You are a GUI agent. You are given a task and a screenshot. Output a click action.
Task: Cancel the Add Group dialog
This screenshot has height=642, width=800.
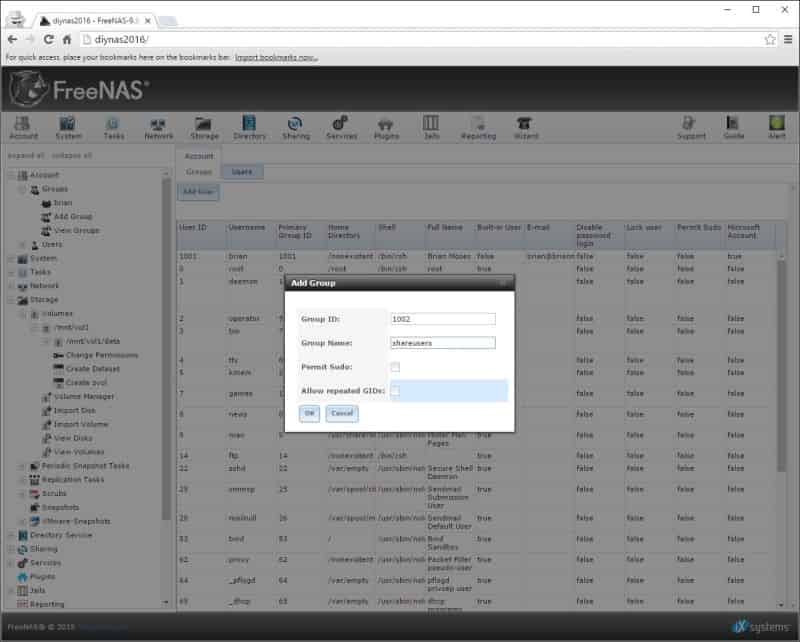(x=342, y=413)
